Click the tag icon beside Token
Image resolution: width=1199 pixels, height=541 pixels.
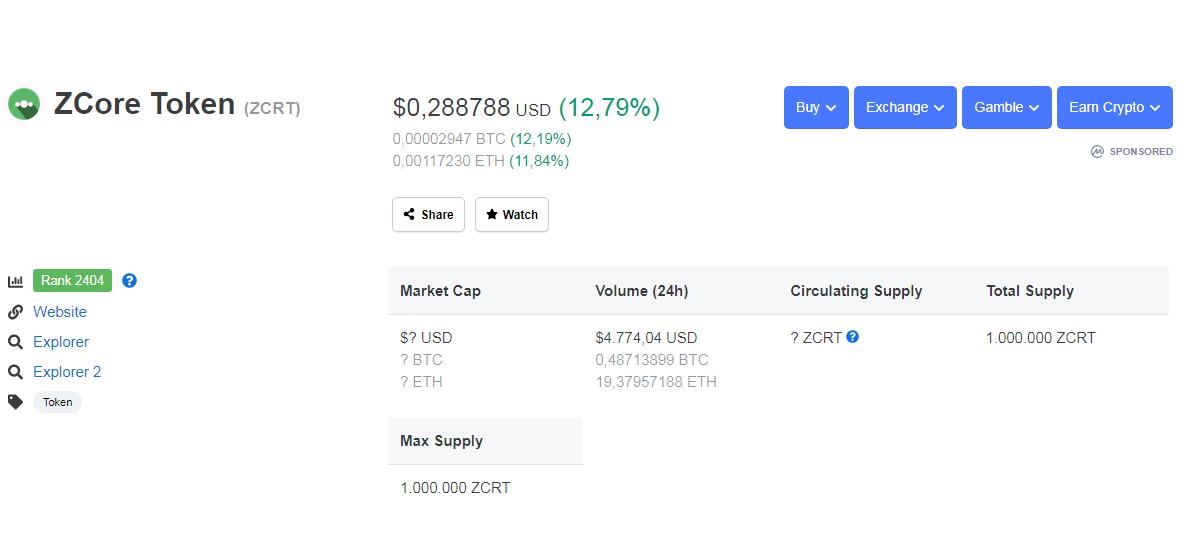click(x=15, y=402)
